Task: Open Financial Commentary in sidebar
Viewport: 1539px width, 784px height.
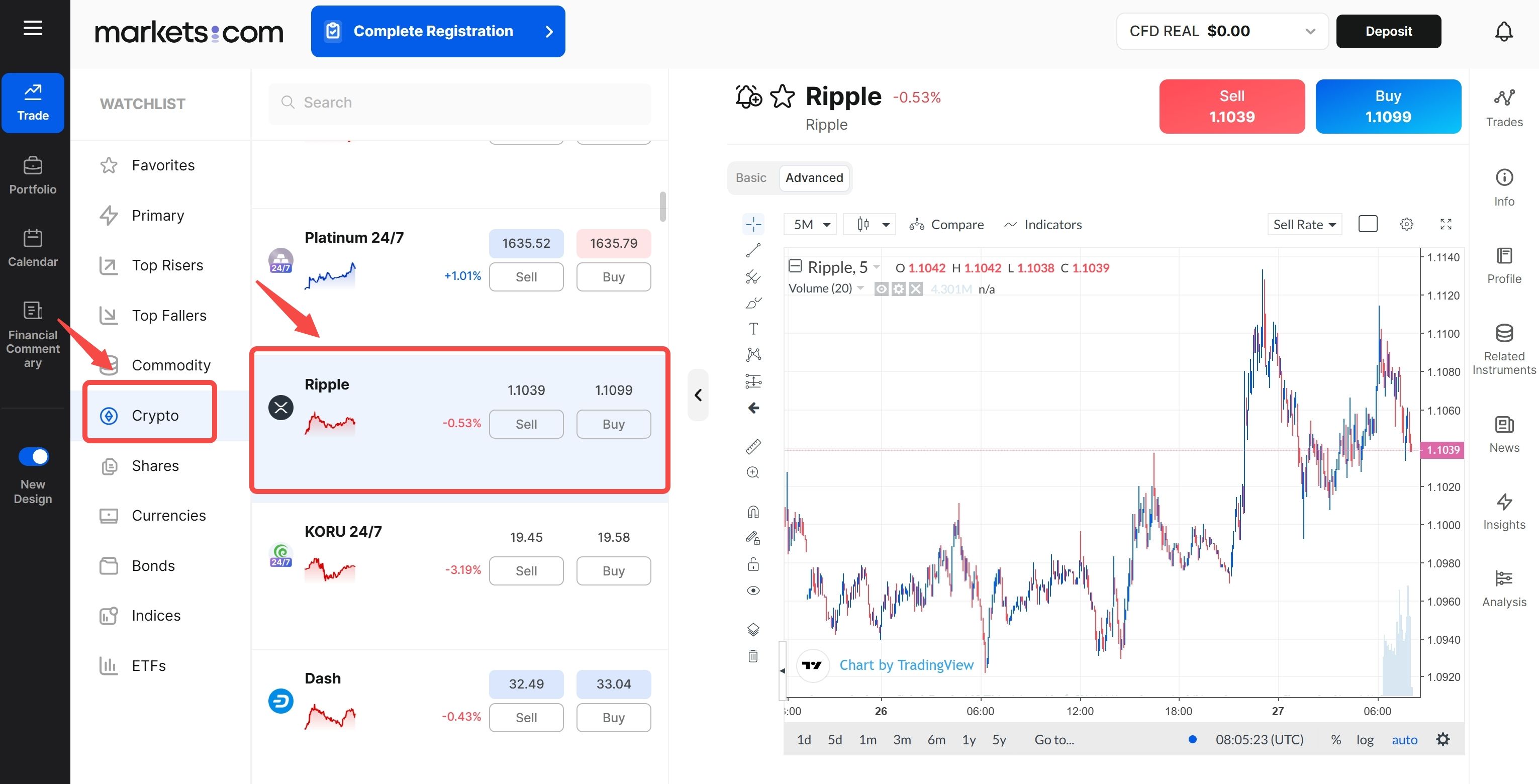Action: click(33, 335)
